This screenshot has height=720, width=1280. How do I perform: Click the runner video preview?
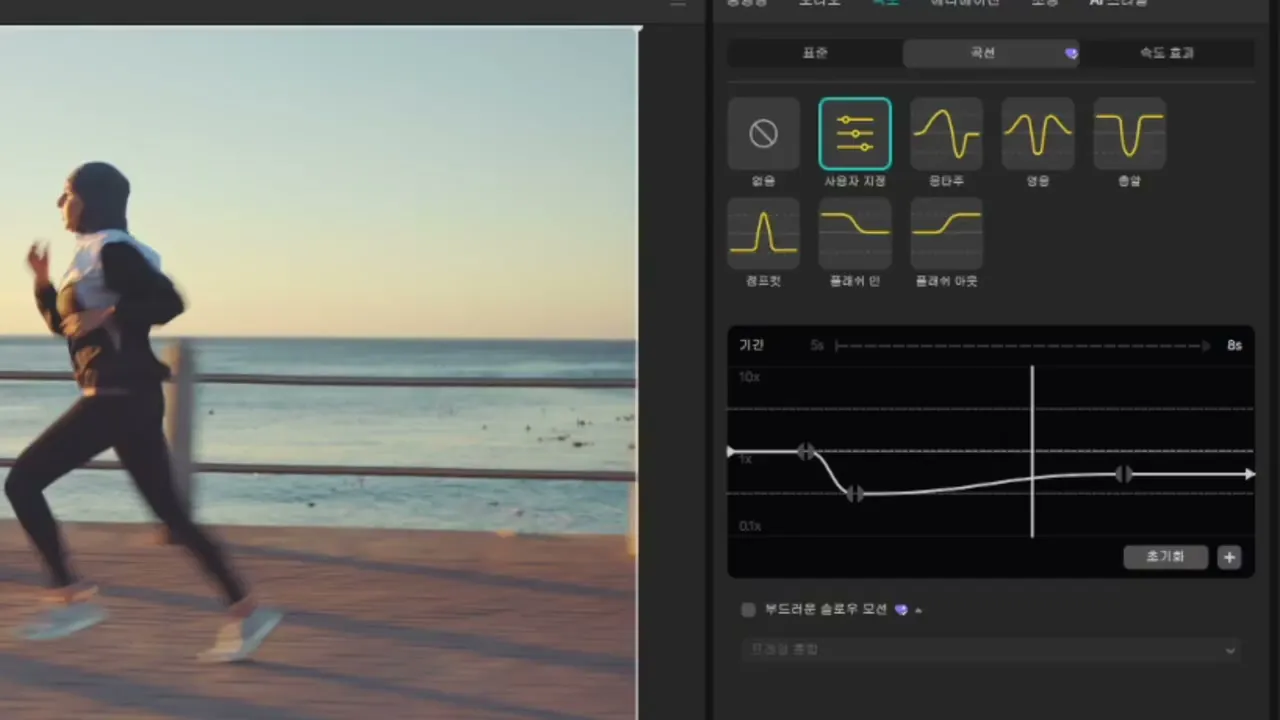(318, 372)
